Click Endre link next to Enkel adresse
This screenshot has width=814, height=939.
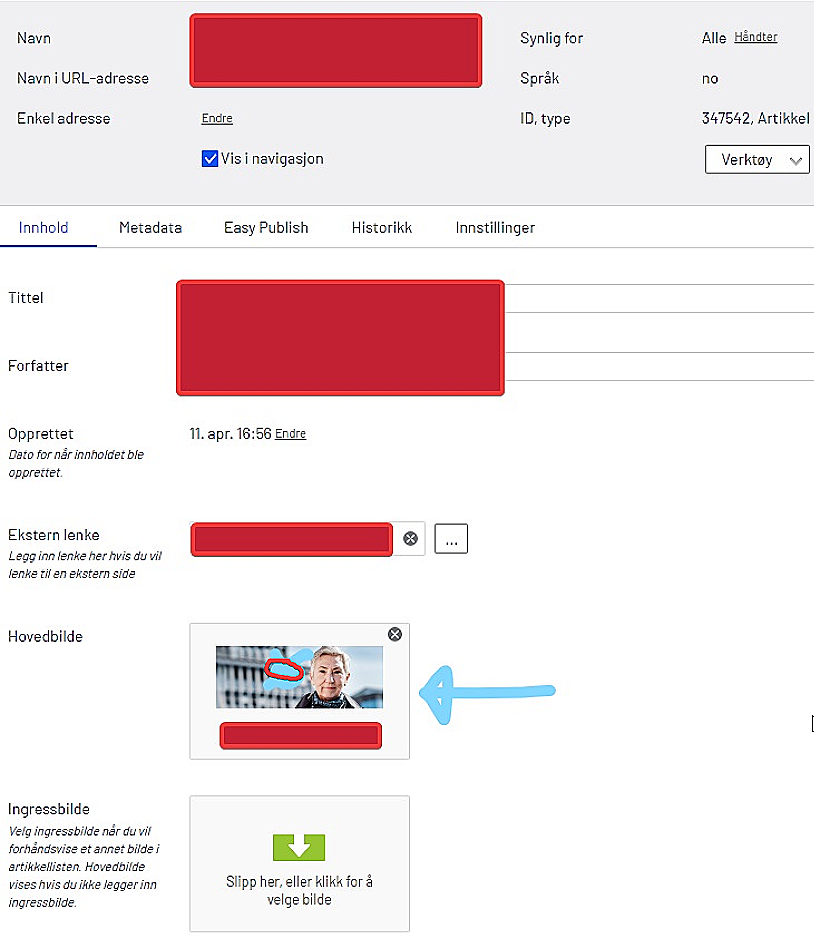(217, 118)
